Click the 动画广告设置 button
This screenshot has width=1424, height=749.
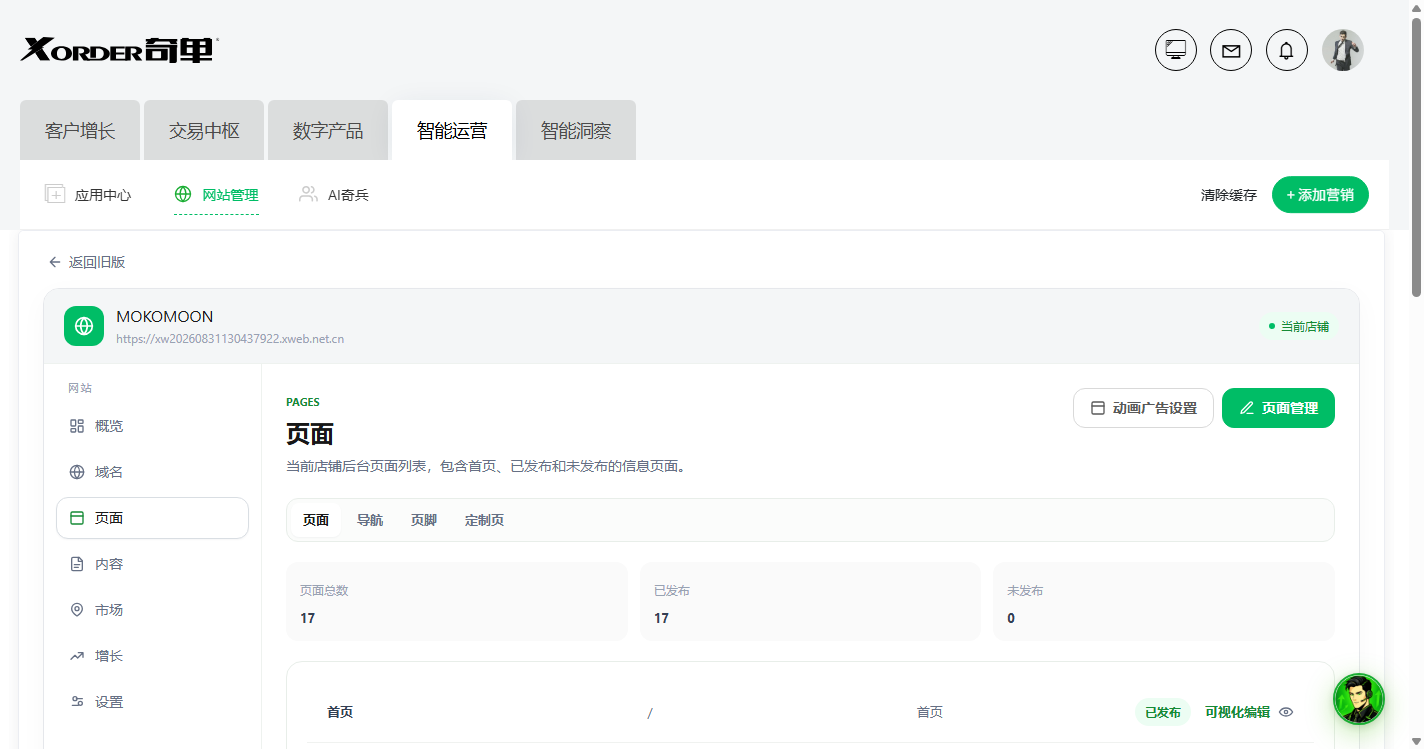[1143, 408]
